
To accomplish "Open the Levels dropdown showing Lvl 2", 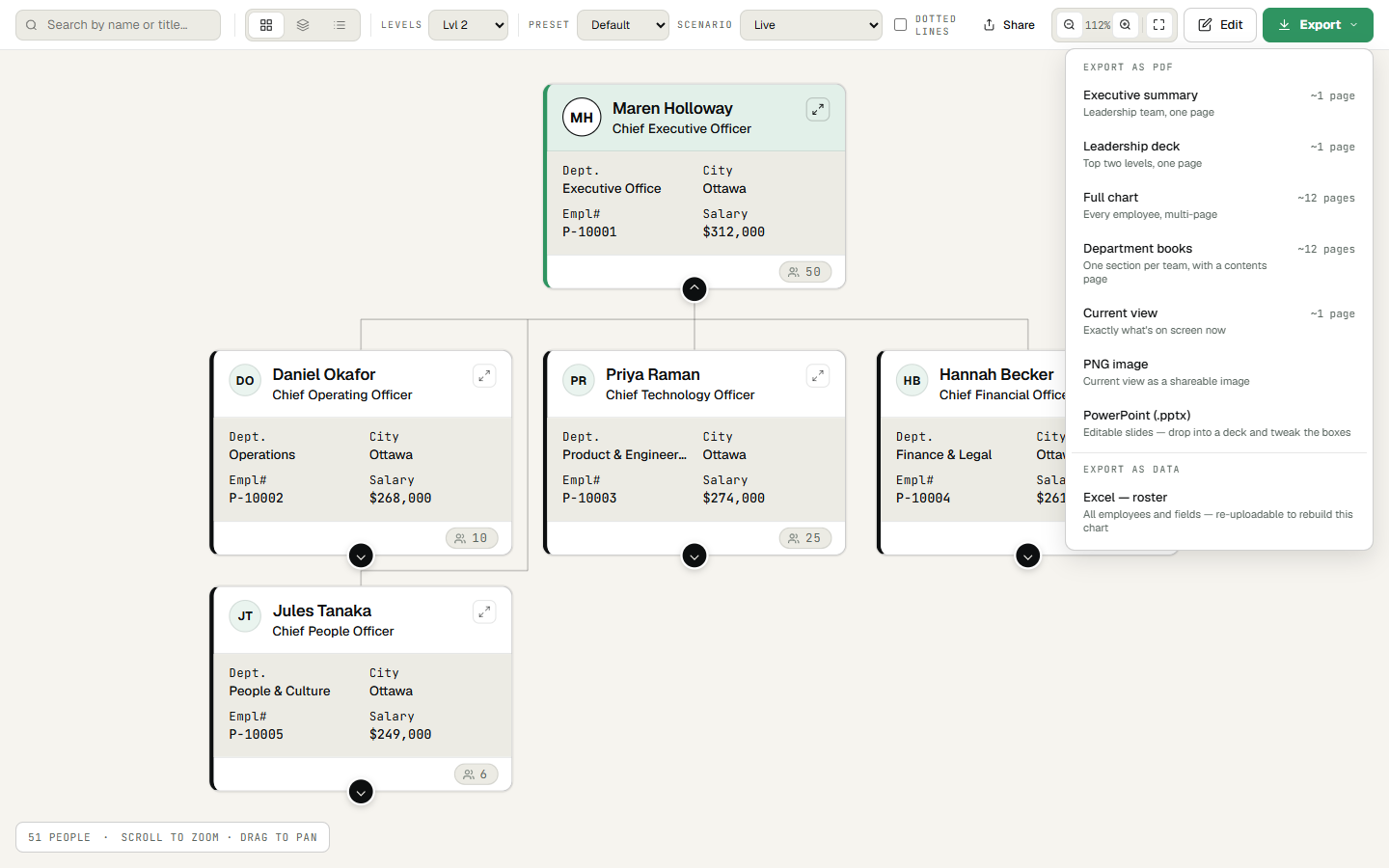I will pyautogui.click(x=469, y=25).
